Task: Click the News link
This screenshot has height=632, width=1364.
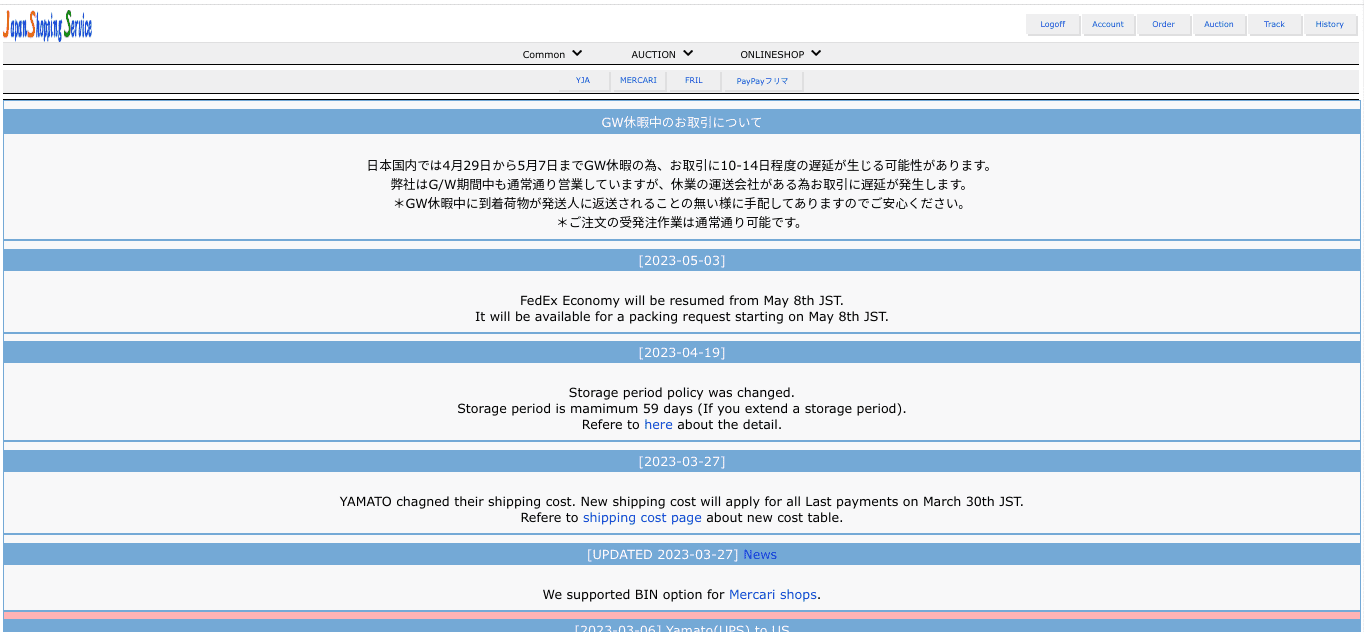Action: click(760, 554)
